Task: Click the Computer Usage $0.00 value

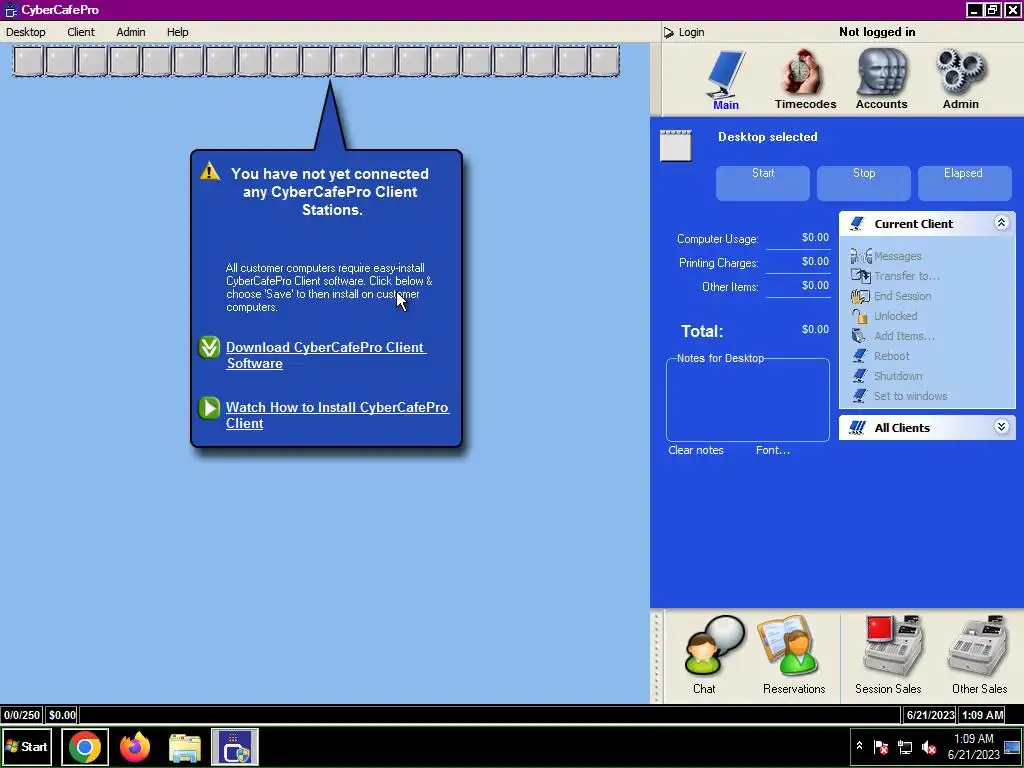Action: [x=815, y=238]
